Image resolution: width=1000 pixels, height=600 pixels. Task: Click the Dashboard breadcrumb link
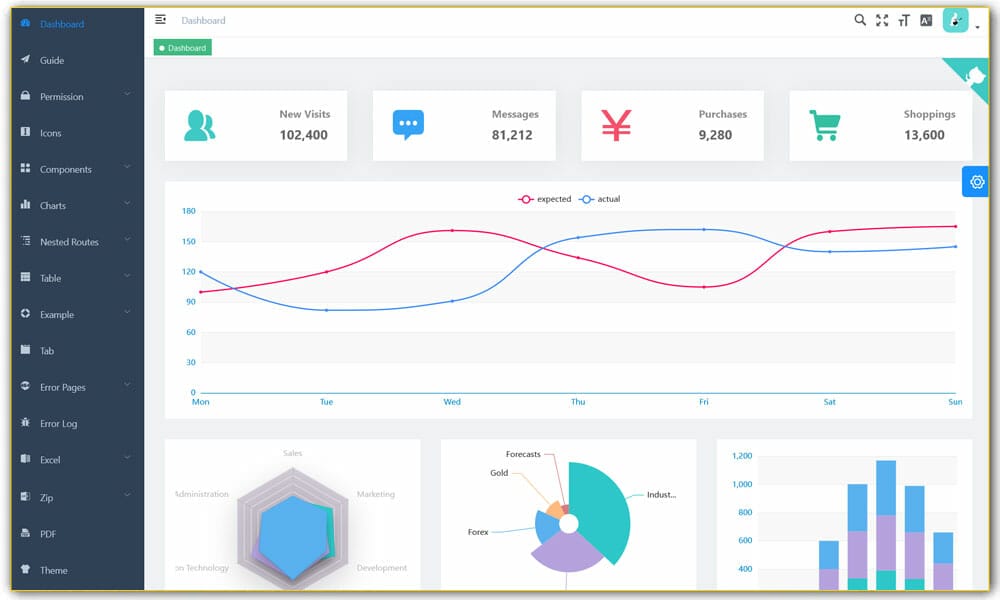pyautogui.click(x=204, y=19)
